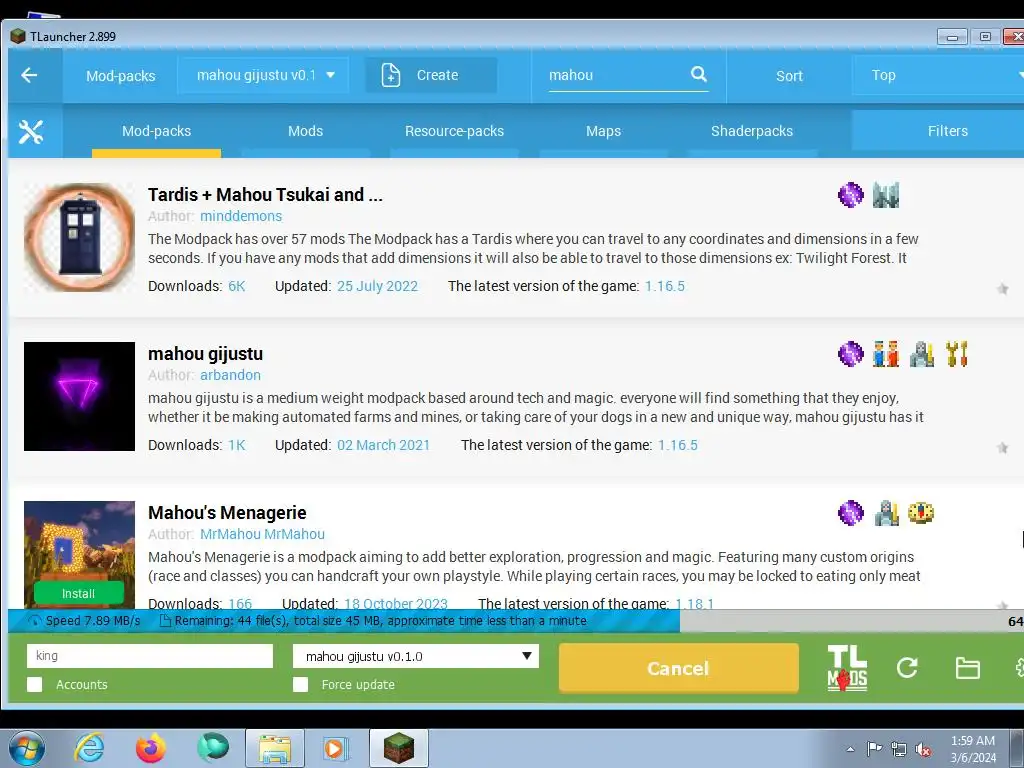Click game version 1.16.5 on Tardis row
Image resolution: width=1024 pixels, height=768 pixels.
tap(664, 286)
